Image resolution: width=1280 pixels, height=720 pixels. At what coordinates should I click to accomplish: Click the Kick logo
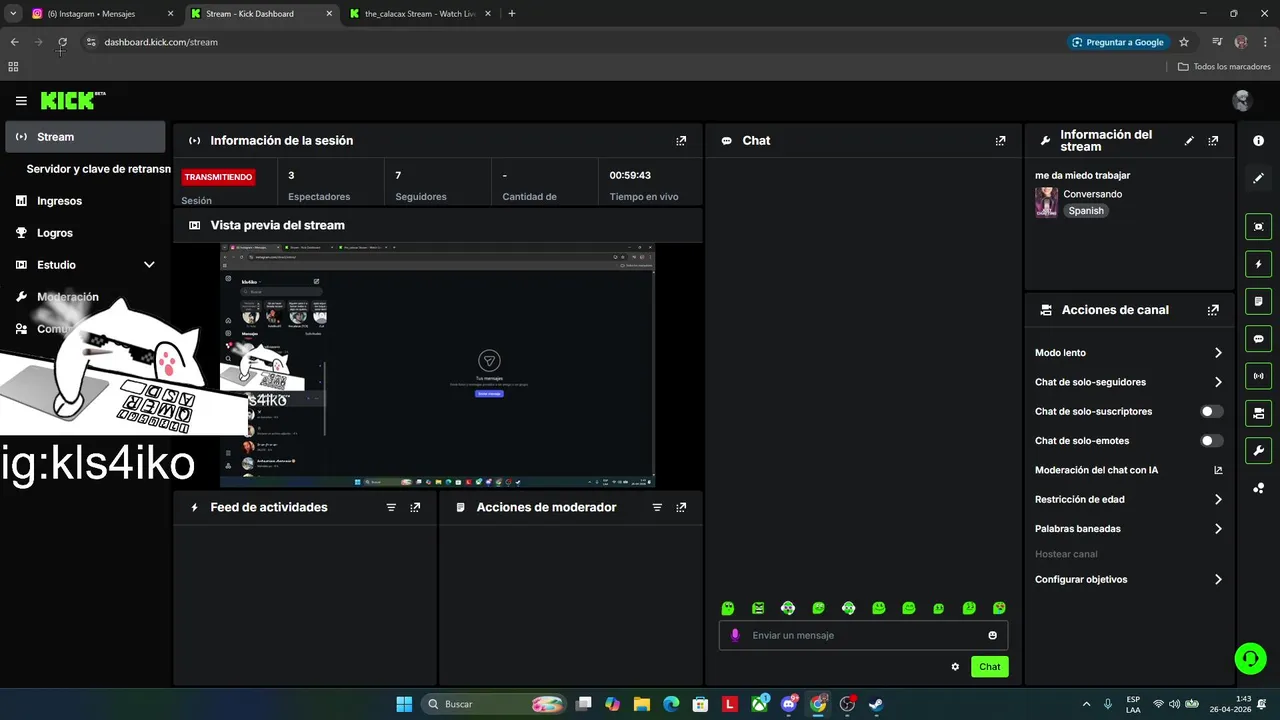72,100
